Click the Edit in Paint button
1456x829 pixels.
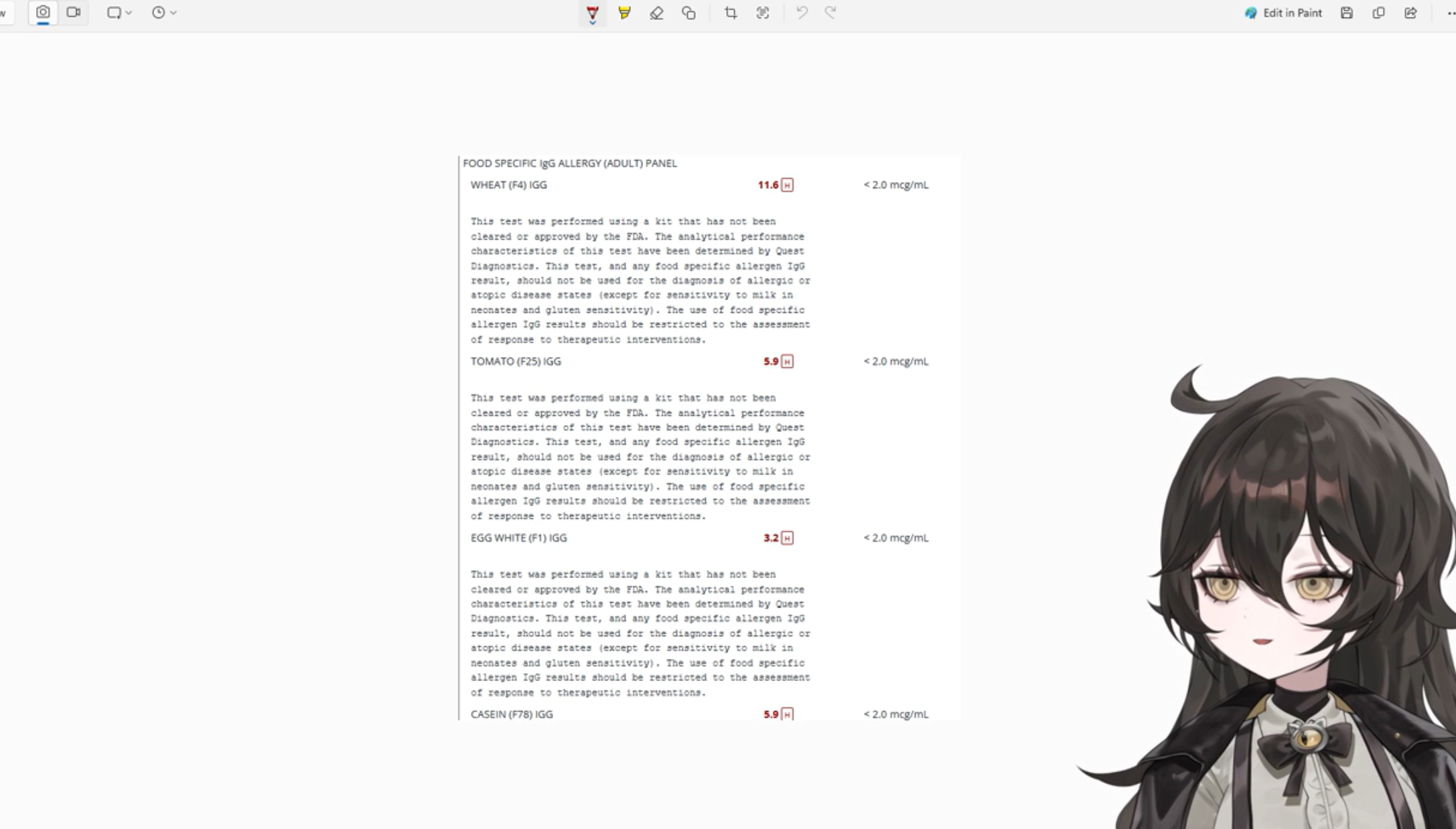(1283, 13)
